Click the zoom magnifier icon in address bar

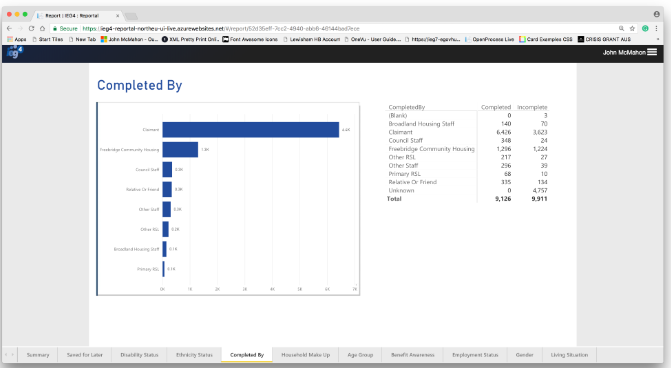tap(621, 28)
